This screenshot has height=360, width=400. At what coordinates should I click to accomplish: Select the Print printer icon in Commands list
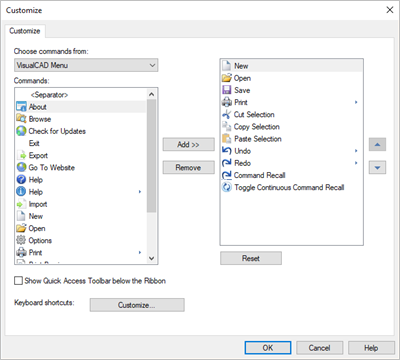(x=21, y=252)
